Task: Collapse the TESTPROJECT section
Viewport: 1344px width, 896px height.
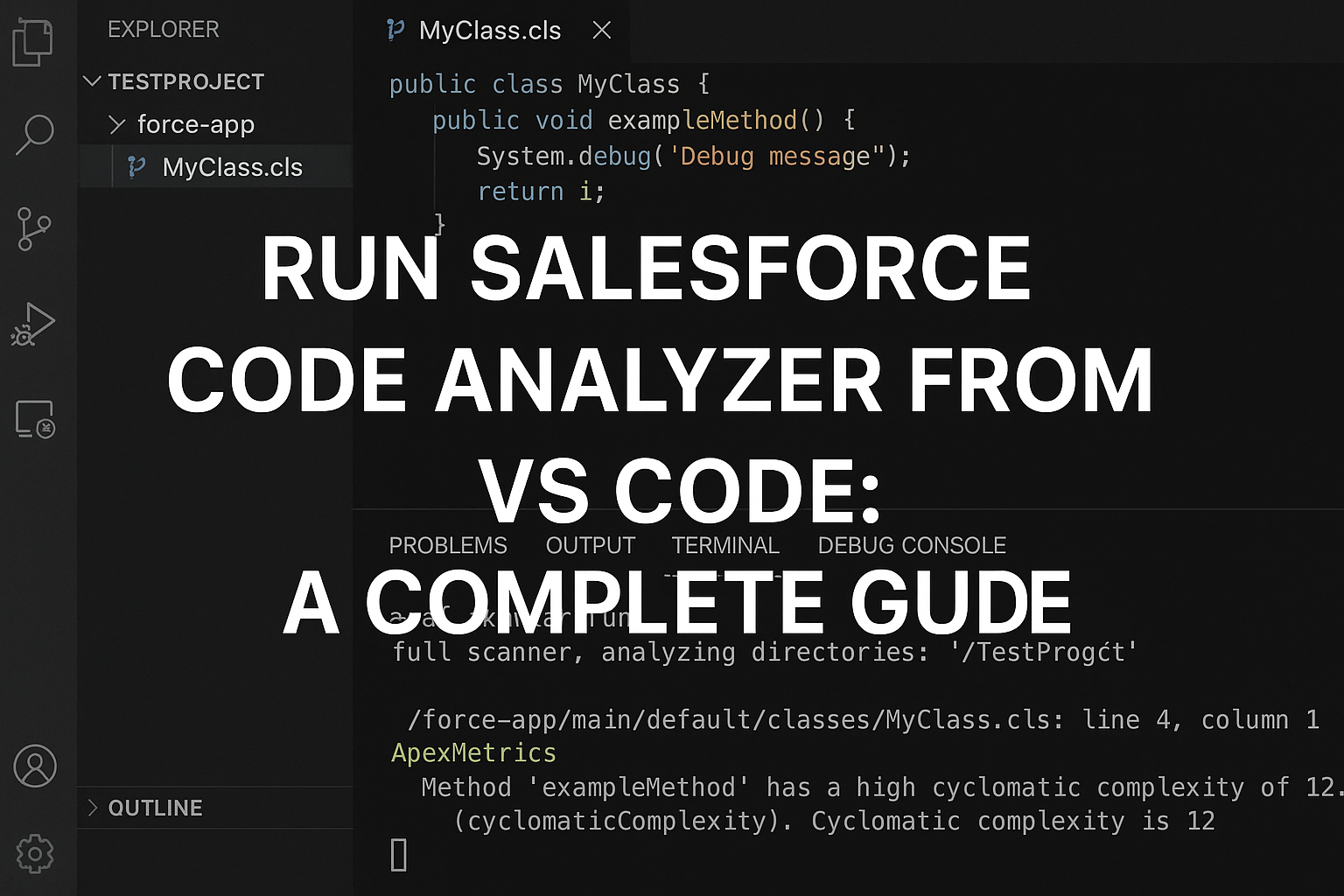Action: coord(92,81)
